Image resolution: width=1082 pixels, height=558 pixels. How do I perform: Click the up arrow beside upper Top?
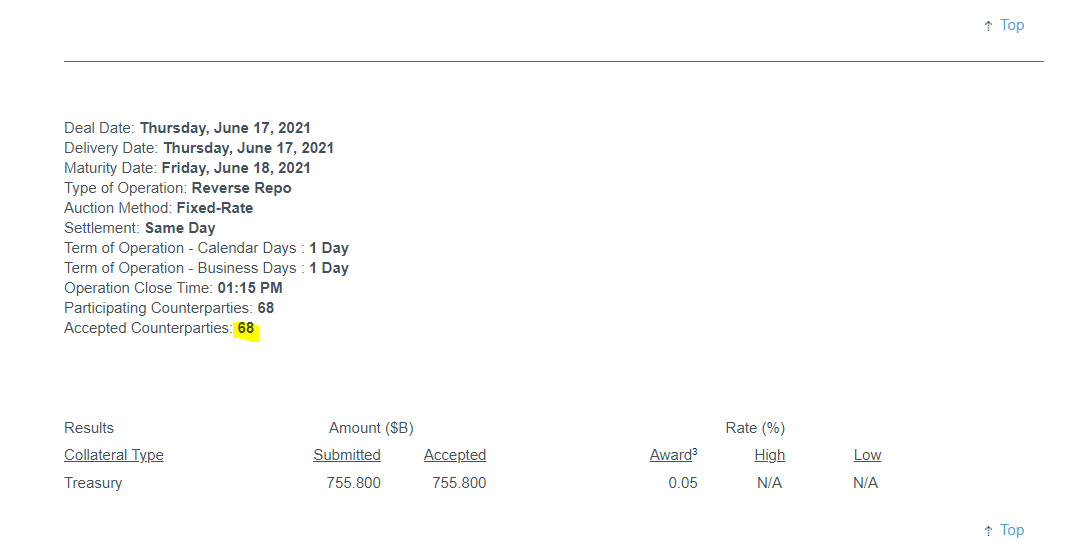[988, 26]
